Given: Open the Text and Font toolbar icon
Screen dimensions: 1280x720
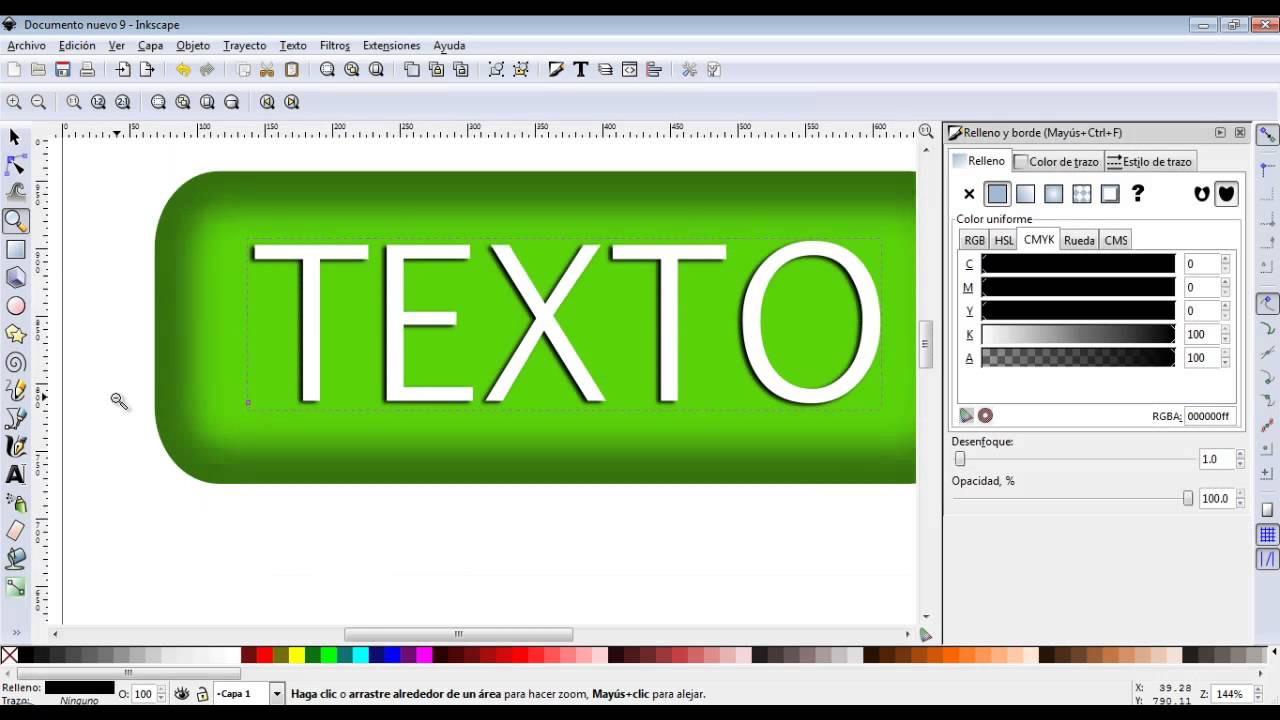Looking at the screenshot, I should tap(580, 69).
